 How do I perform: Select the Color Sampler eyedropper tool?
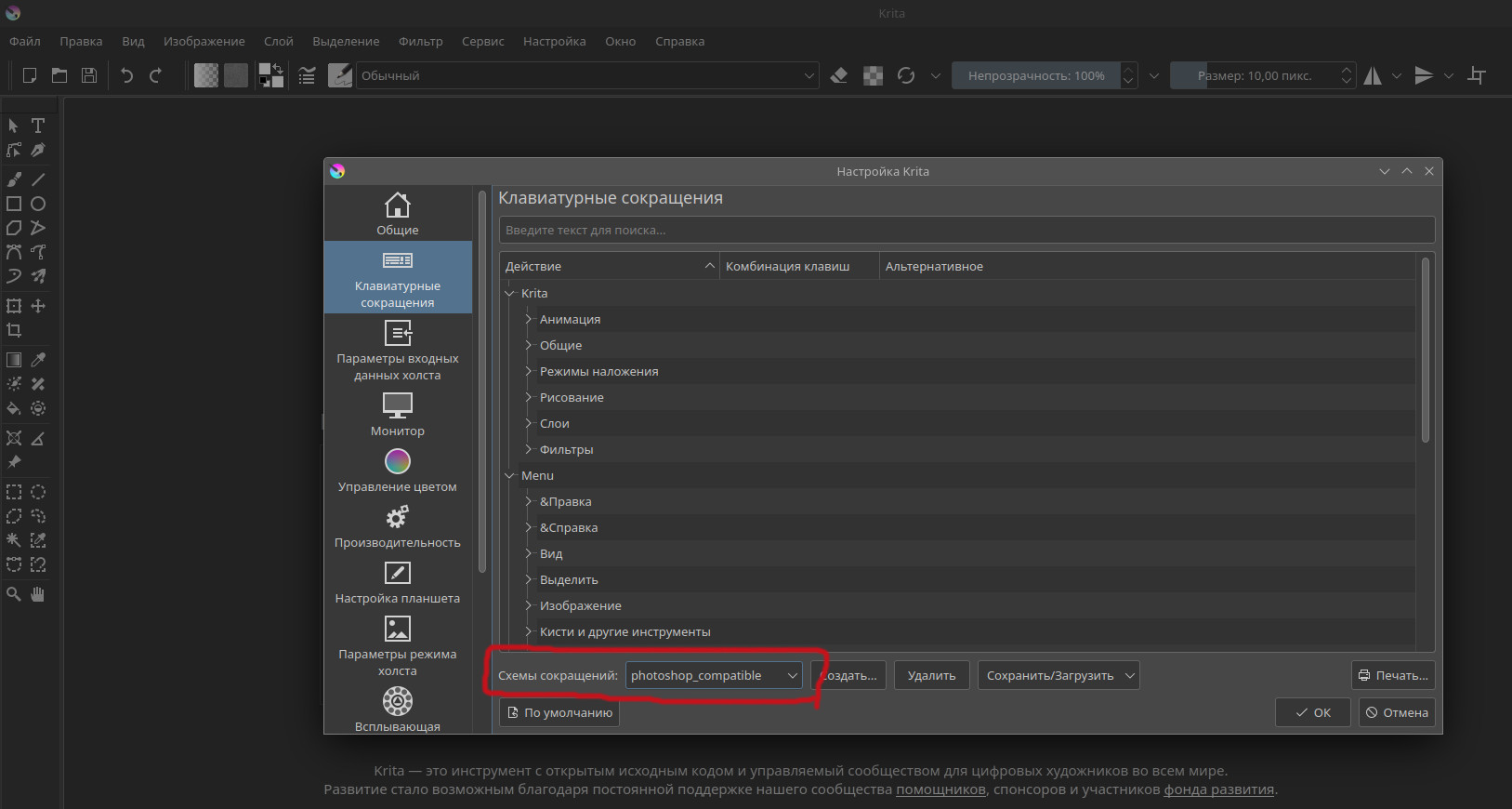(38, 360)
